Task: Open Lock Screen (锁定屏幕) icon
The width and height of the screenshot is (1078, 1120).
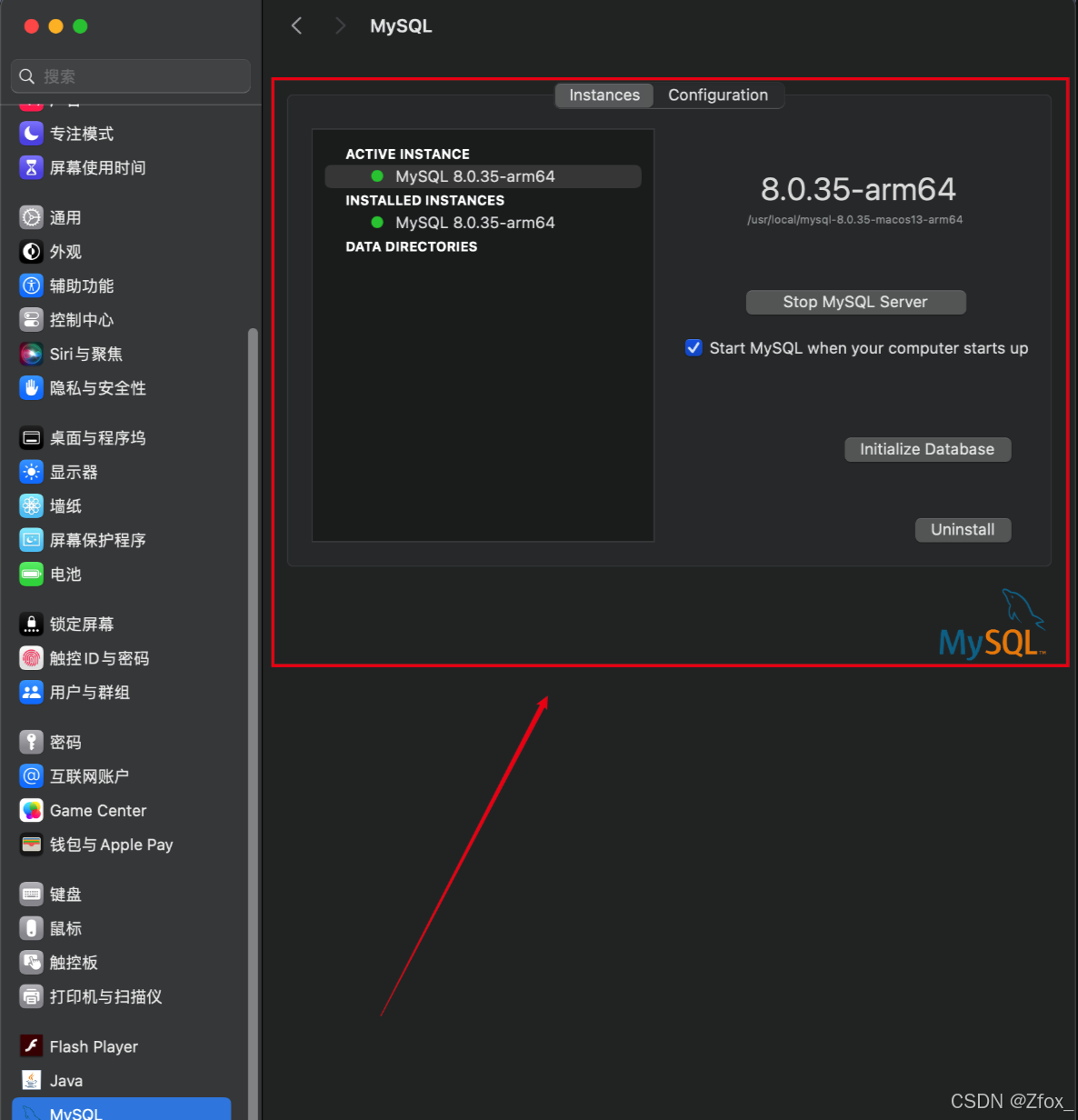Action: (x=32, y=625)
